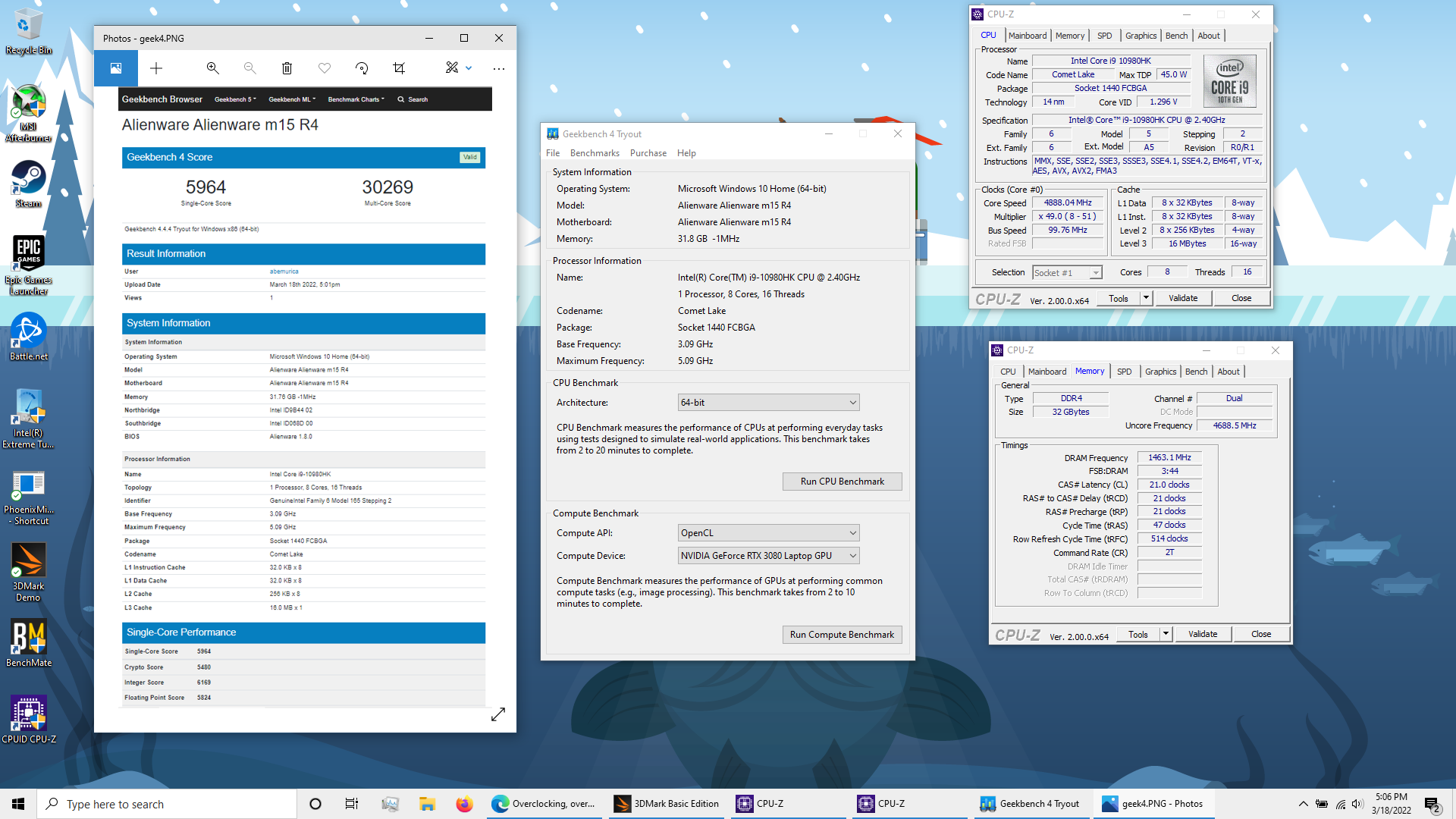Switch to Bench tab in top CPU-Z
This screenshot has height=819, width=1456.
1176,36
